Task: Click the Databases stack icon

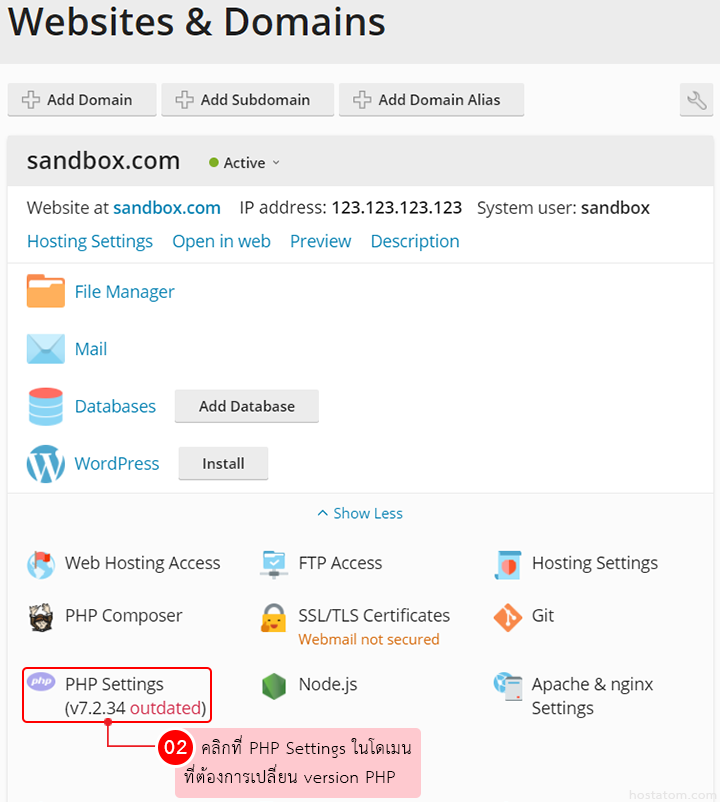Action: (46, 407)
